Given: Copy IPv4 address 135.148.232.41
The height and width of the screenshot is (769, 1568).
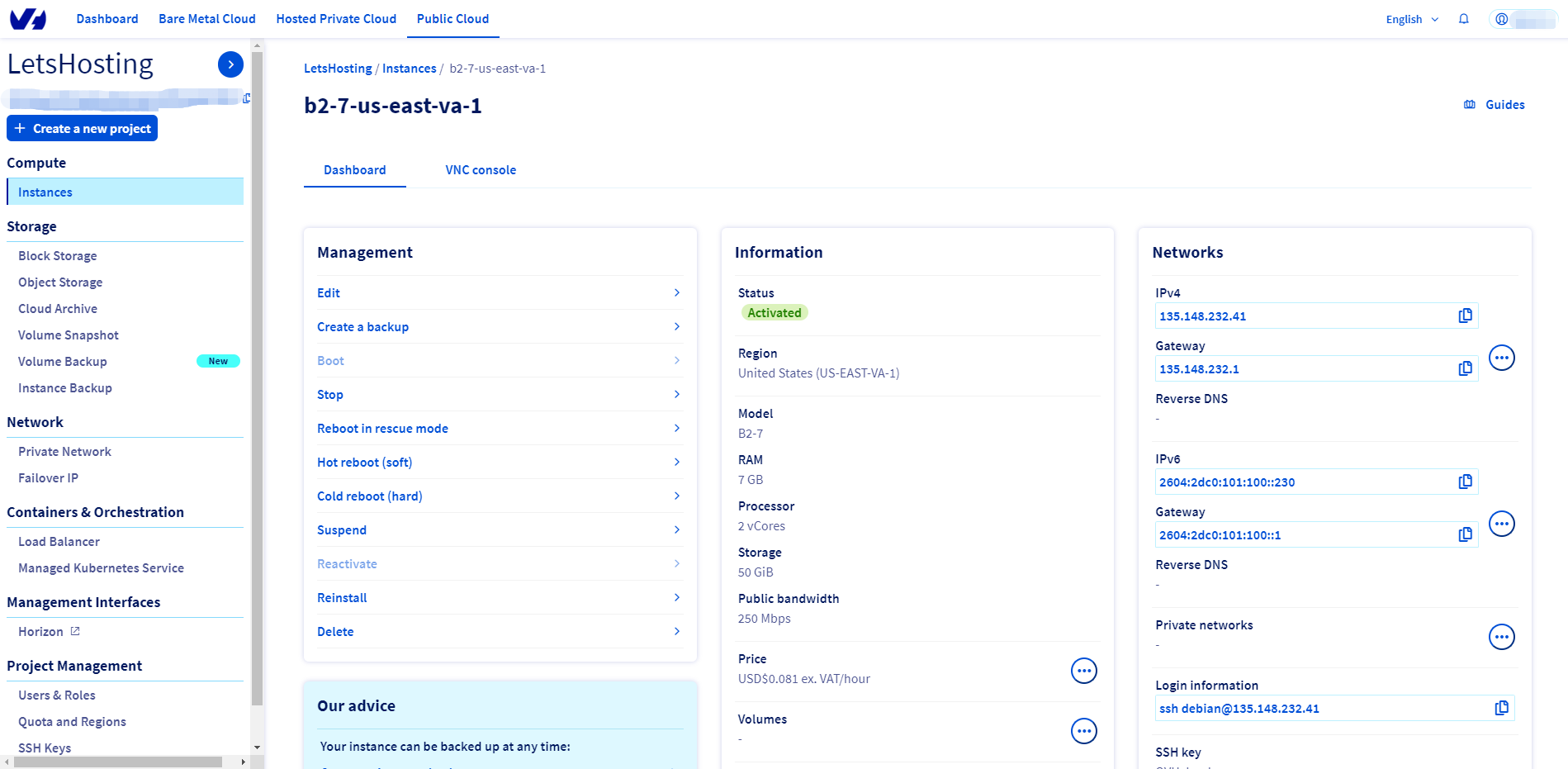Looking at the screenshot, I should [1466, 316].
